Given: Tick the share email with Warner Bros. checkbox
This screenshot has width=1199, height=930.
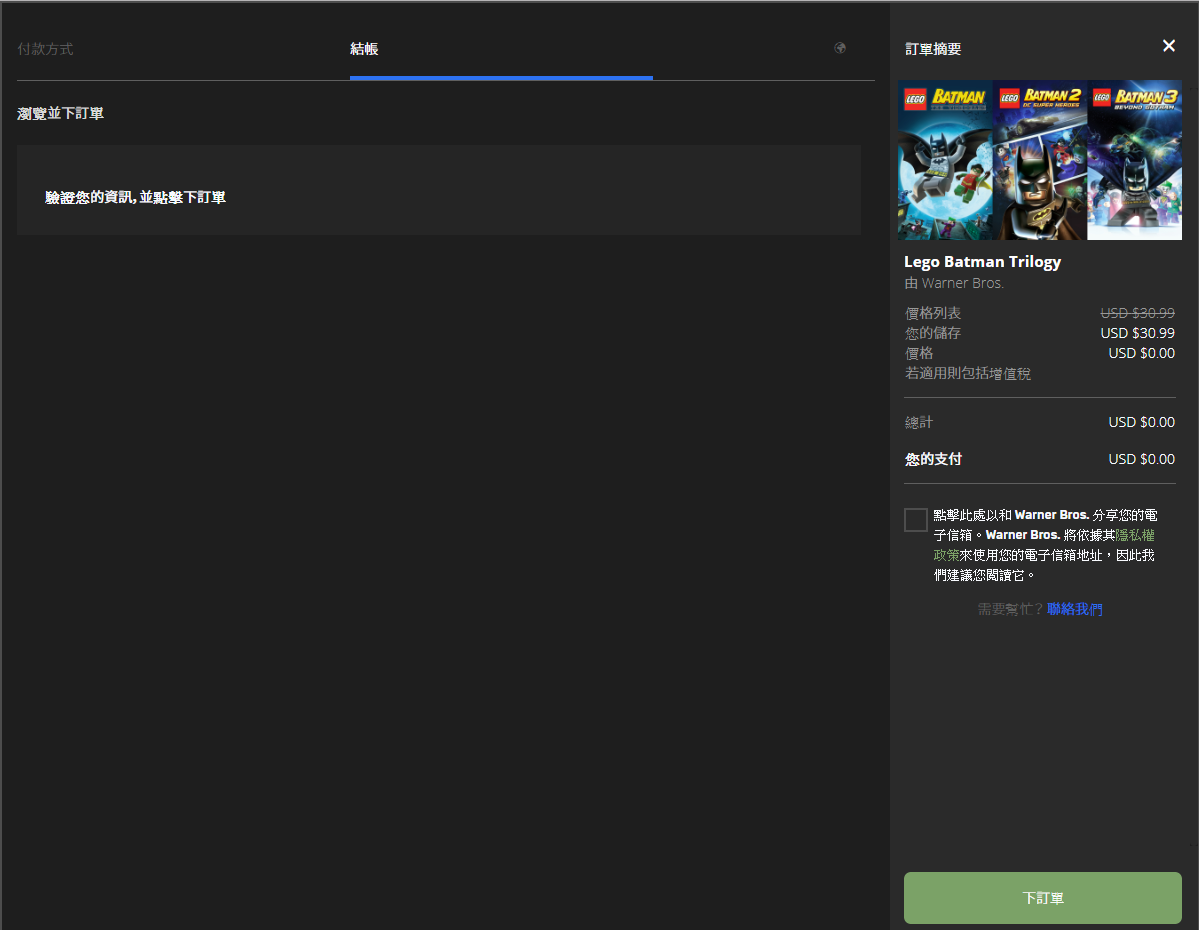Looking at the screenshot, I should [915, 520].
